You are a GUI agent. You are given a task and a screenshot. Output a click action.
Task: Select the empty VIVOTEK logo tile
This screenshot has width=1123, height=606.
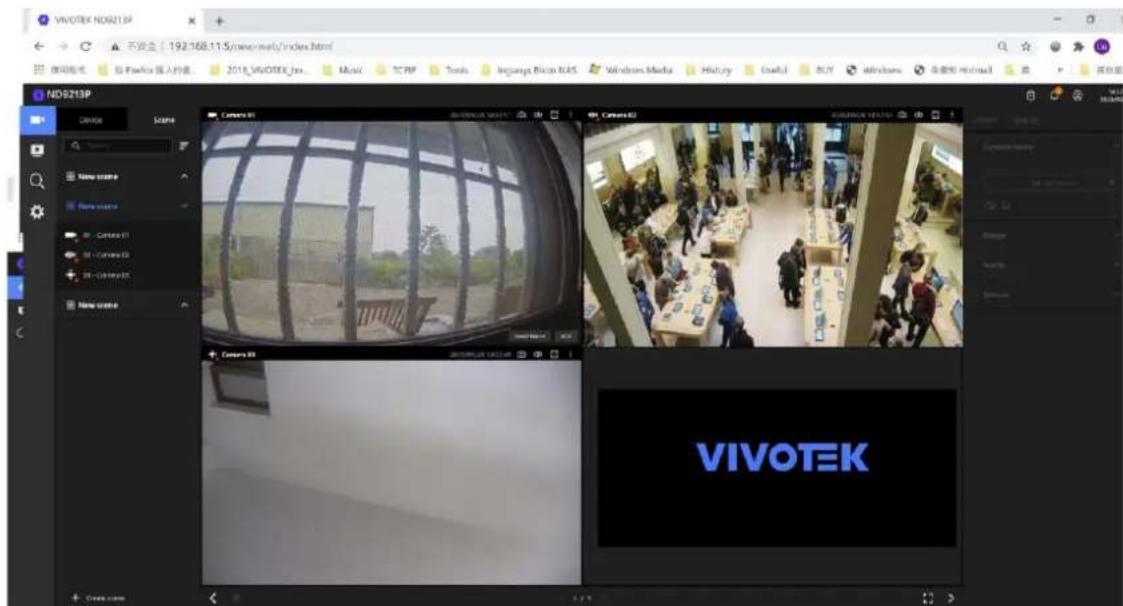pos(776,468)
